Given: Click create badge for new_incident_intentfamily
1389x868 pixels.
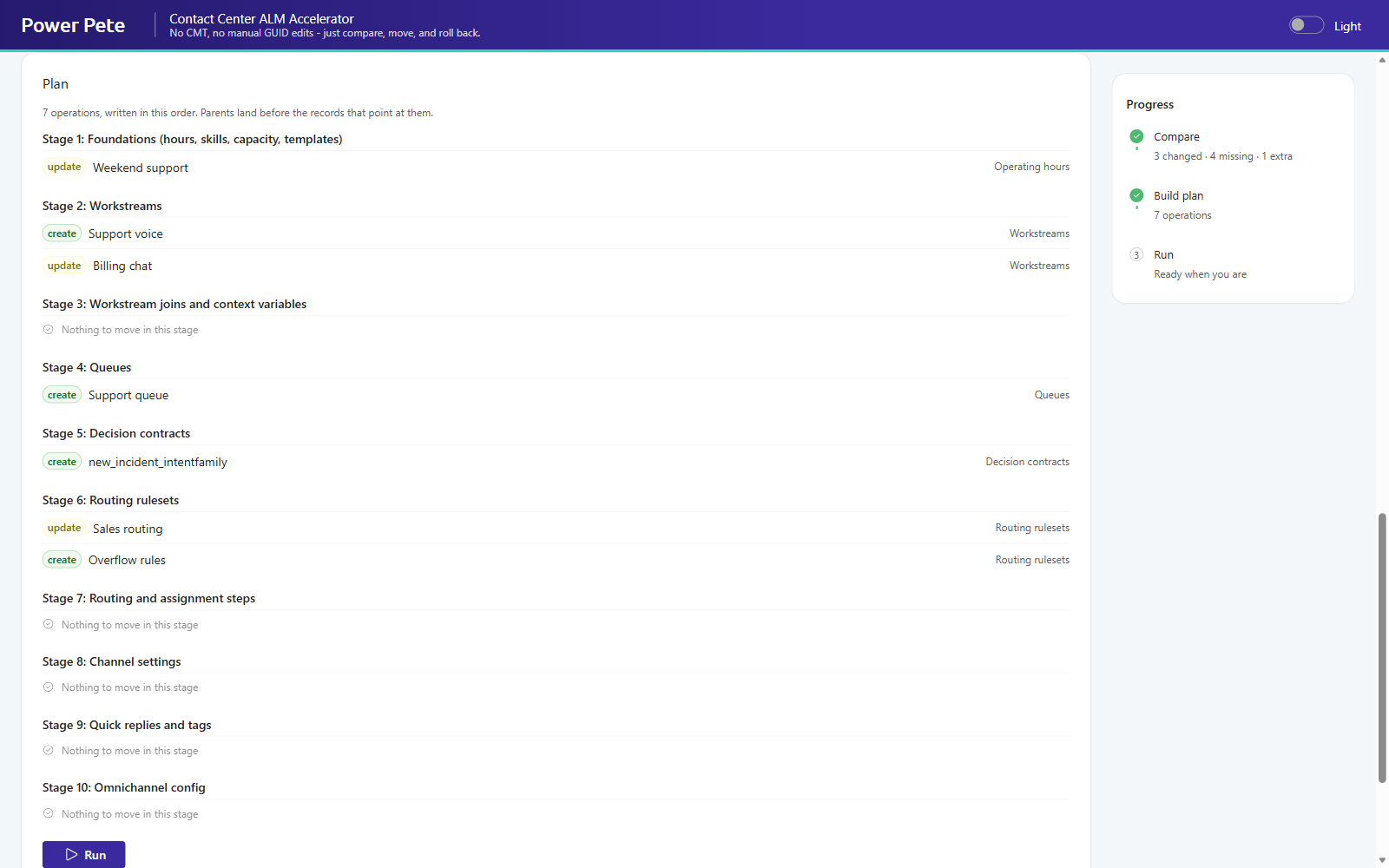Looking at the screenshot, I should 62,462.
